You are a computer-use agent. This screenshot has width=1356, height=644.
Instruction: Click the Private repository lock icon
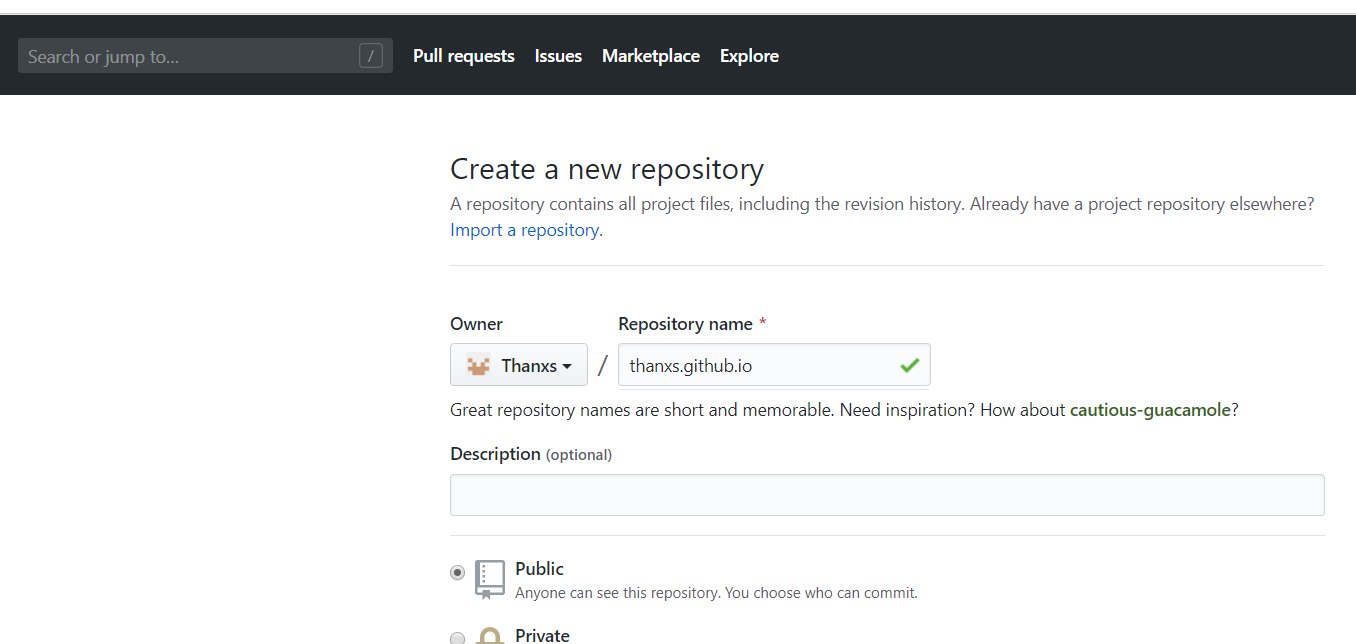490,637
